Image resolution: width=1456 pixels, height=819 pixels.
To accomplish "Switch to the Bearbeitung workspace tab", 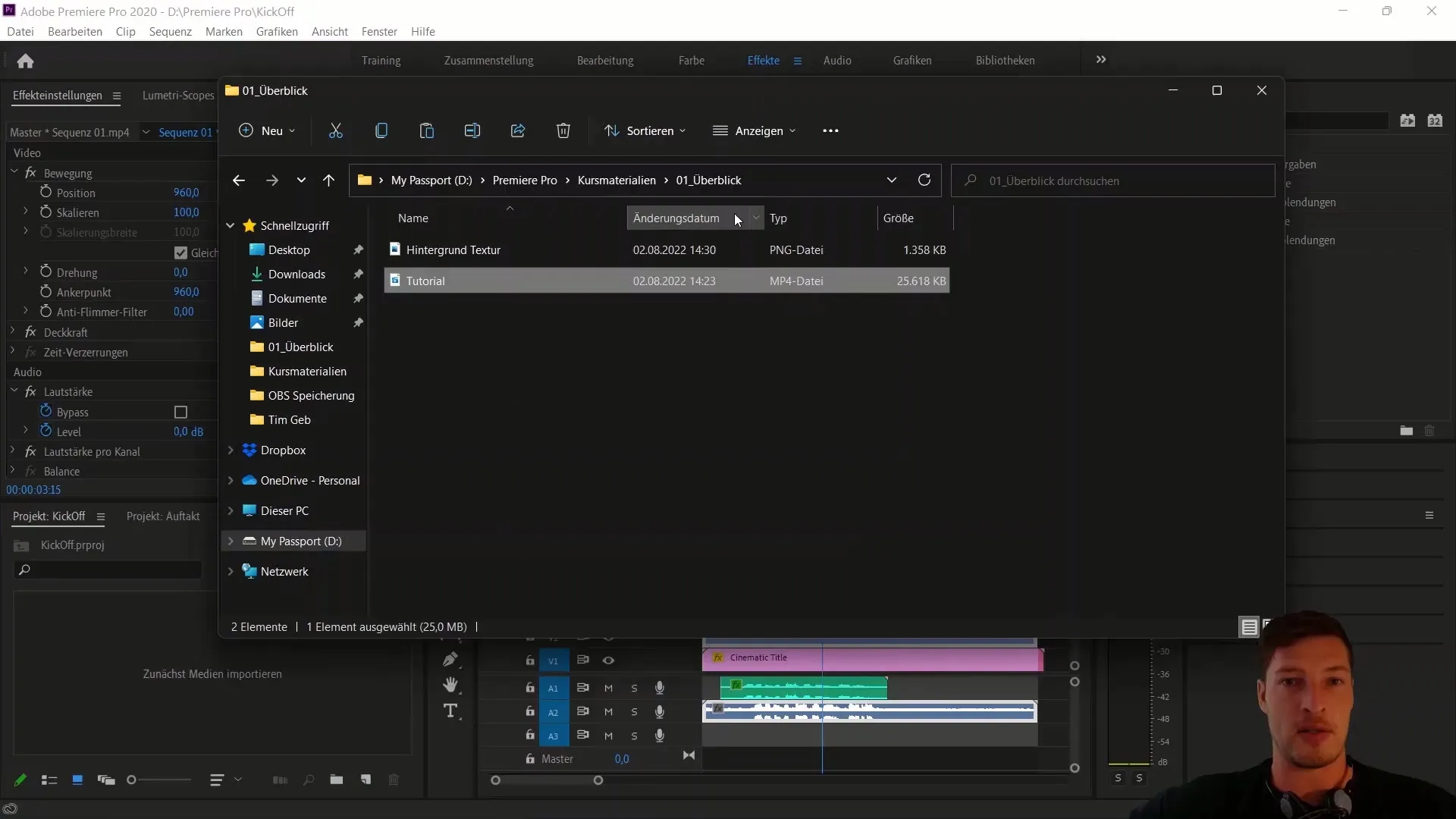I will (605, 61).
